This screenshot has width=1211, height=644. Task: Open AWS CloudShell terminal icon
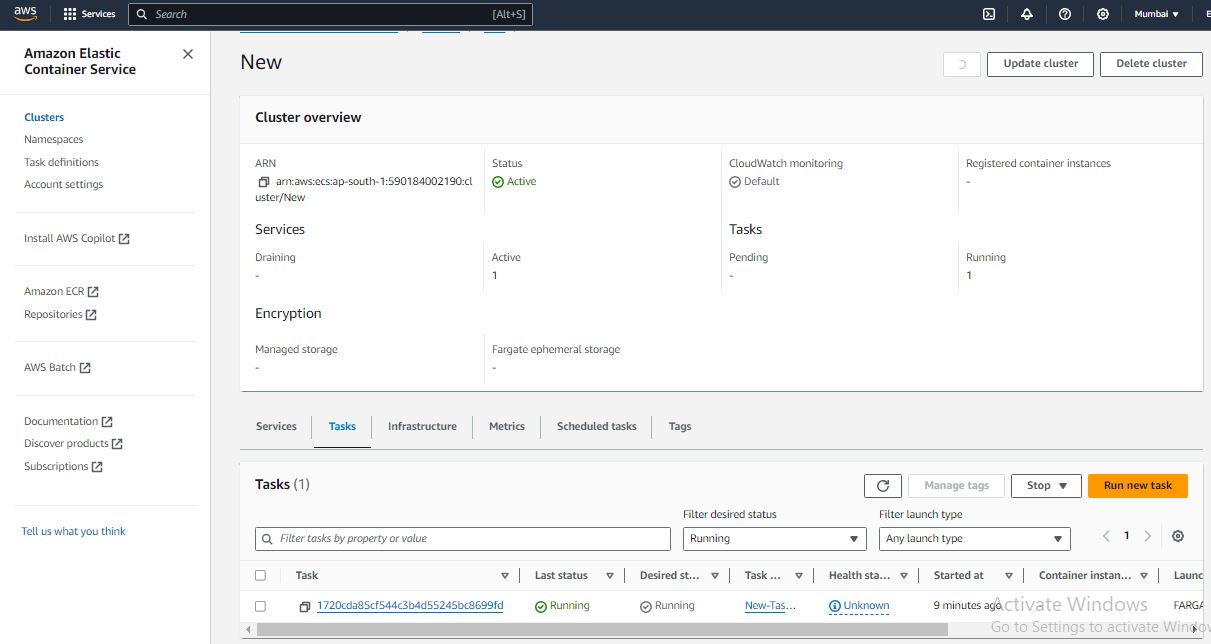click(988, 14)
